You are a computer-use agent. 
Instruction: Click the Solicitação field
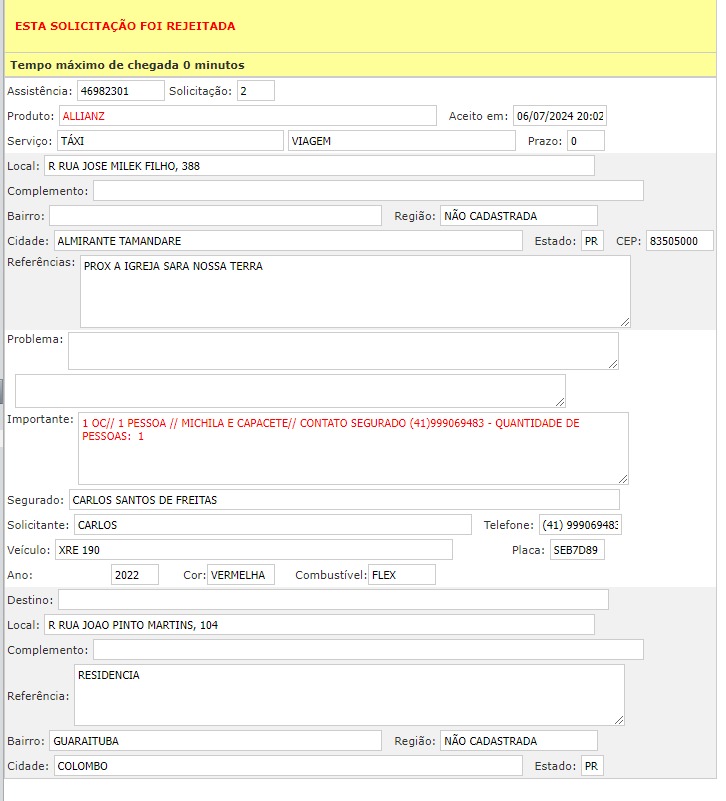pos(255,91)
